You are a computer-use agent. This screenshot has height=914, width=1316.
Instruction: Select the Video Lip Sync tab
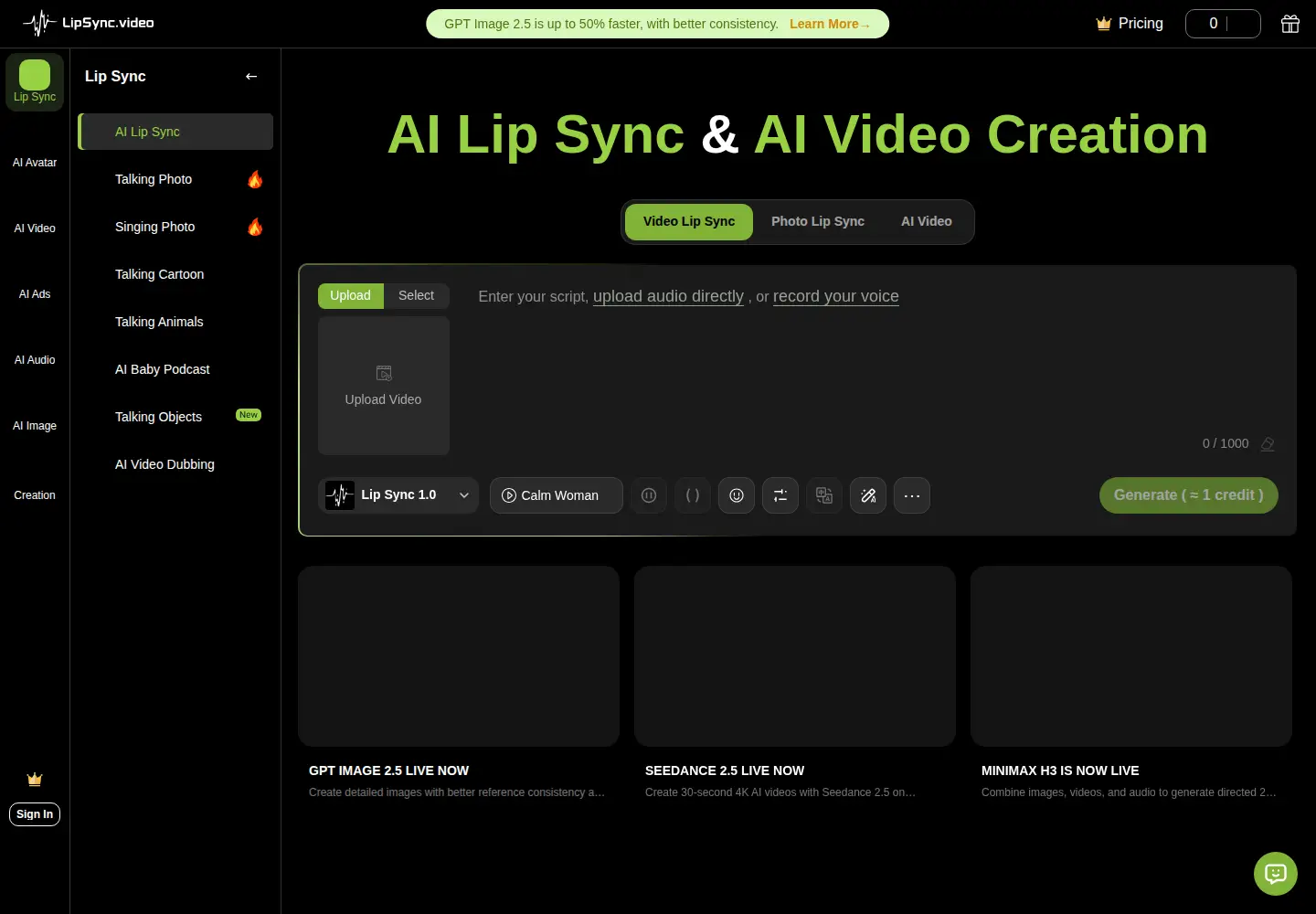point(689,222)
